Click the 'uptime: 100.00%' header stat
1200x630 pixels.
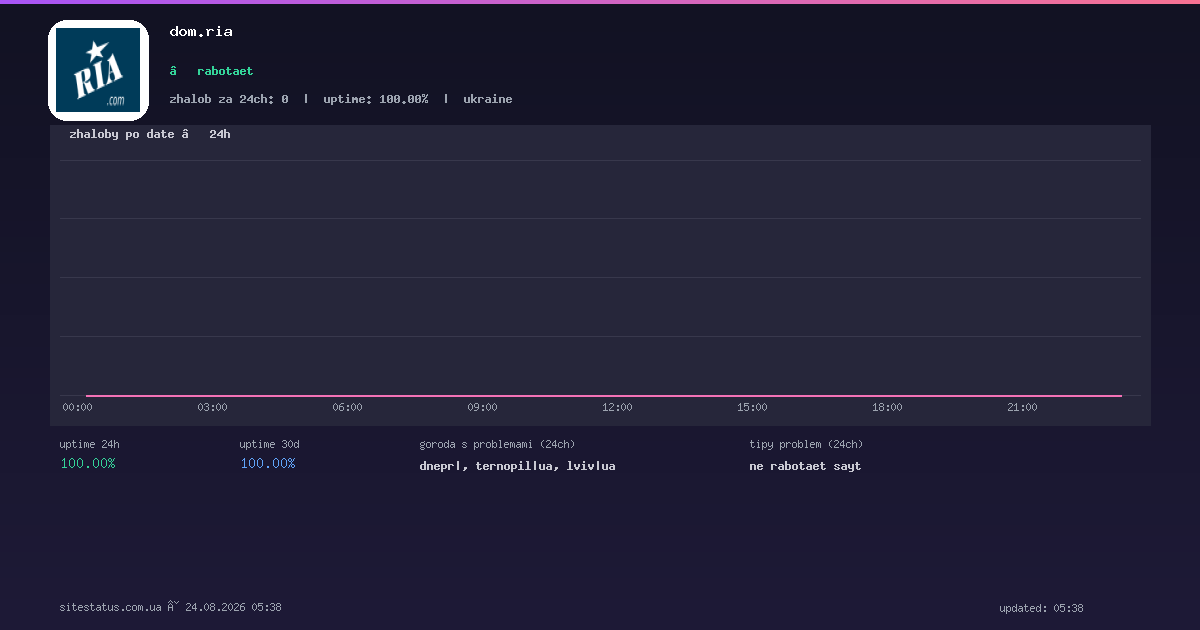click(376, 99)
